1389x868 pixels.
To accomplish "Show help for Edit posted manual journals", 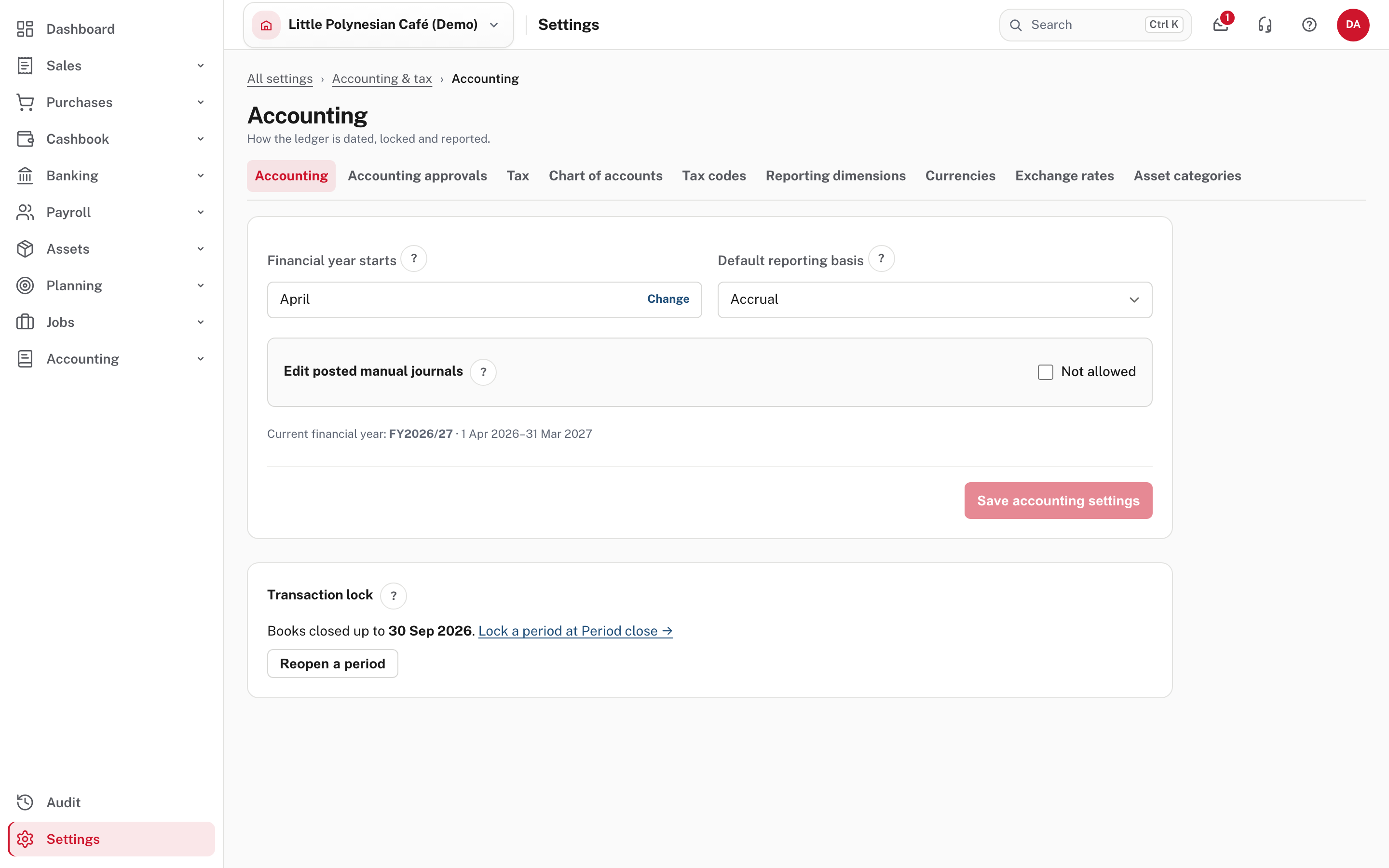I will point(483,372).
